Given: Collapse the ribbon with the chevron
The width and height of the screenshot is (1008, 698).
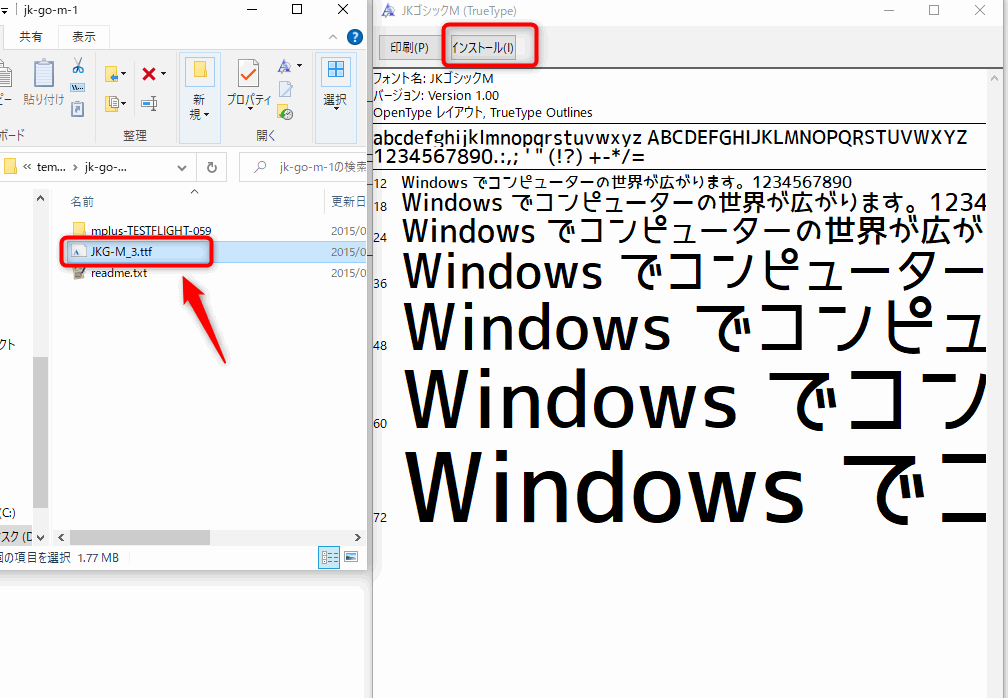Looking at the screenshot, I should tap(332, 37).
